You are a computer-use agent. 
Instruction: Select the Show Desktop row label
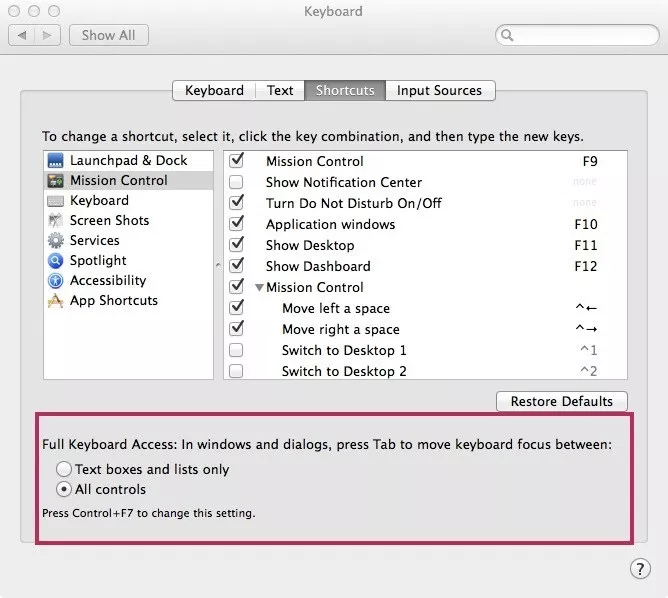(310, 245)
